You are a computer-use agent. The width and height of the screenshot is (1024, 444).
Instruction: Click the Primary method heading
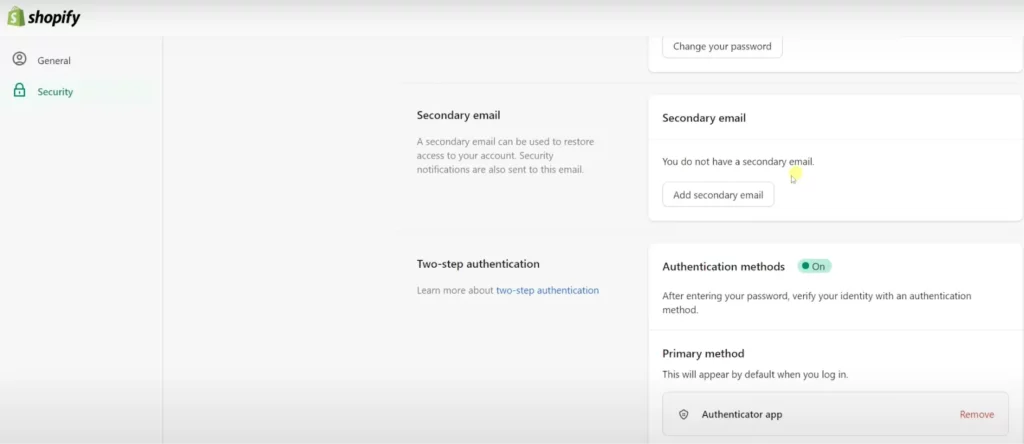[703, 353]
